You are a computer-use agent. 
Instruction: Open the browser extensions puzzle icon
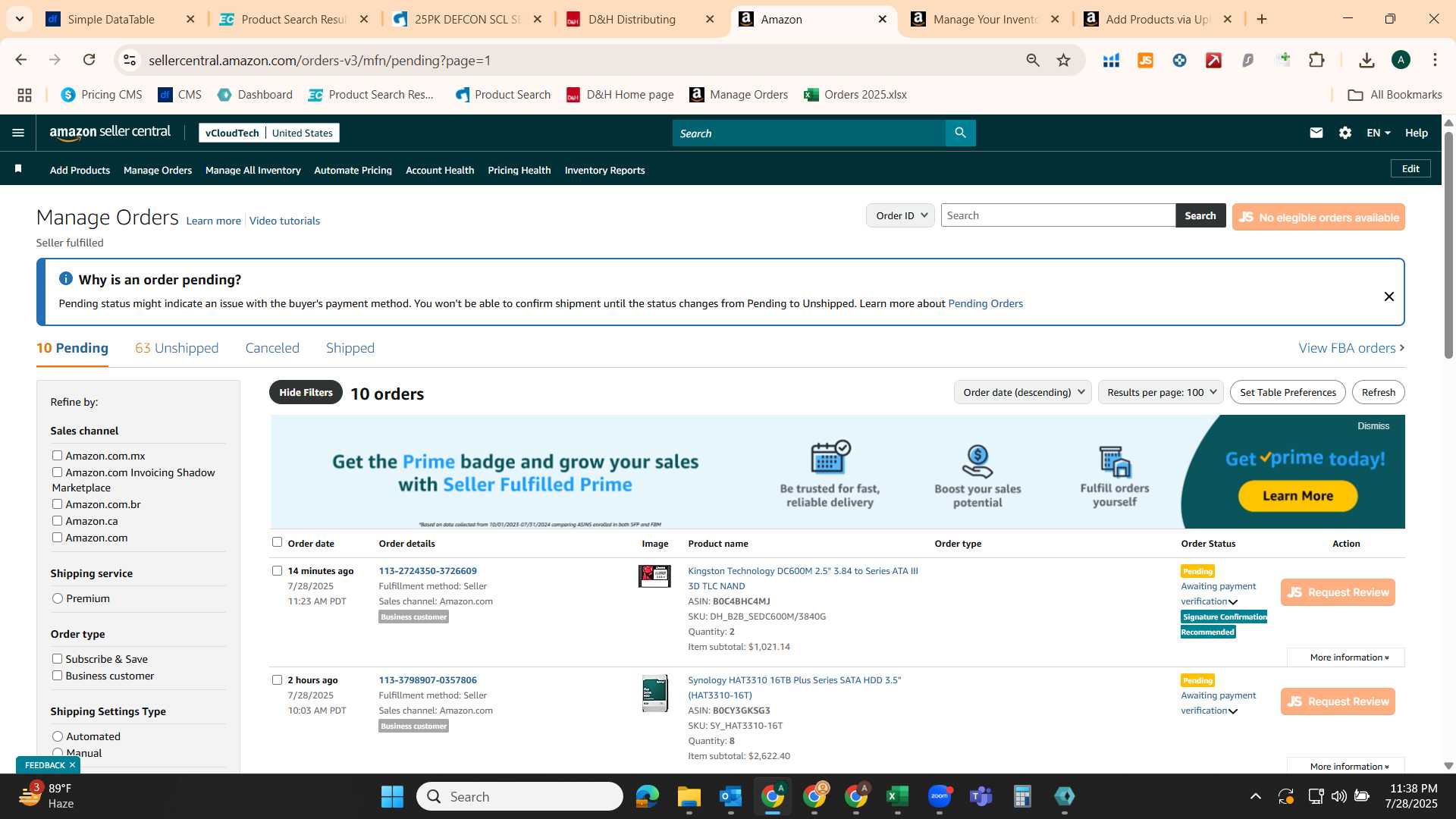1316,60
